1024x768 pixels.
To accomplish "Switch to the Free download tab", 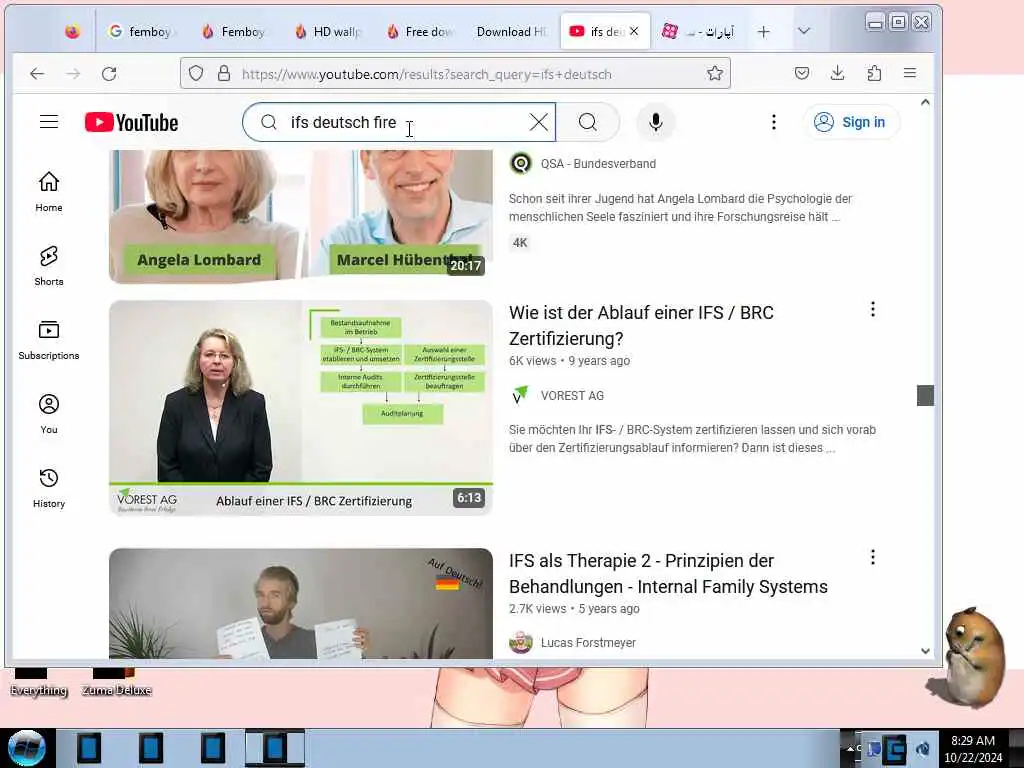I will pos(420,31).
